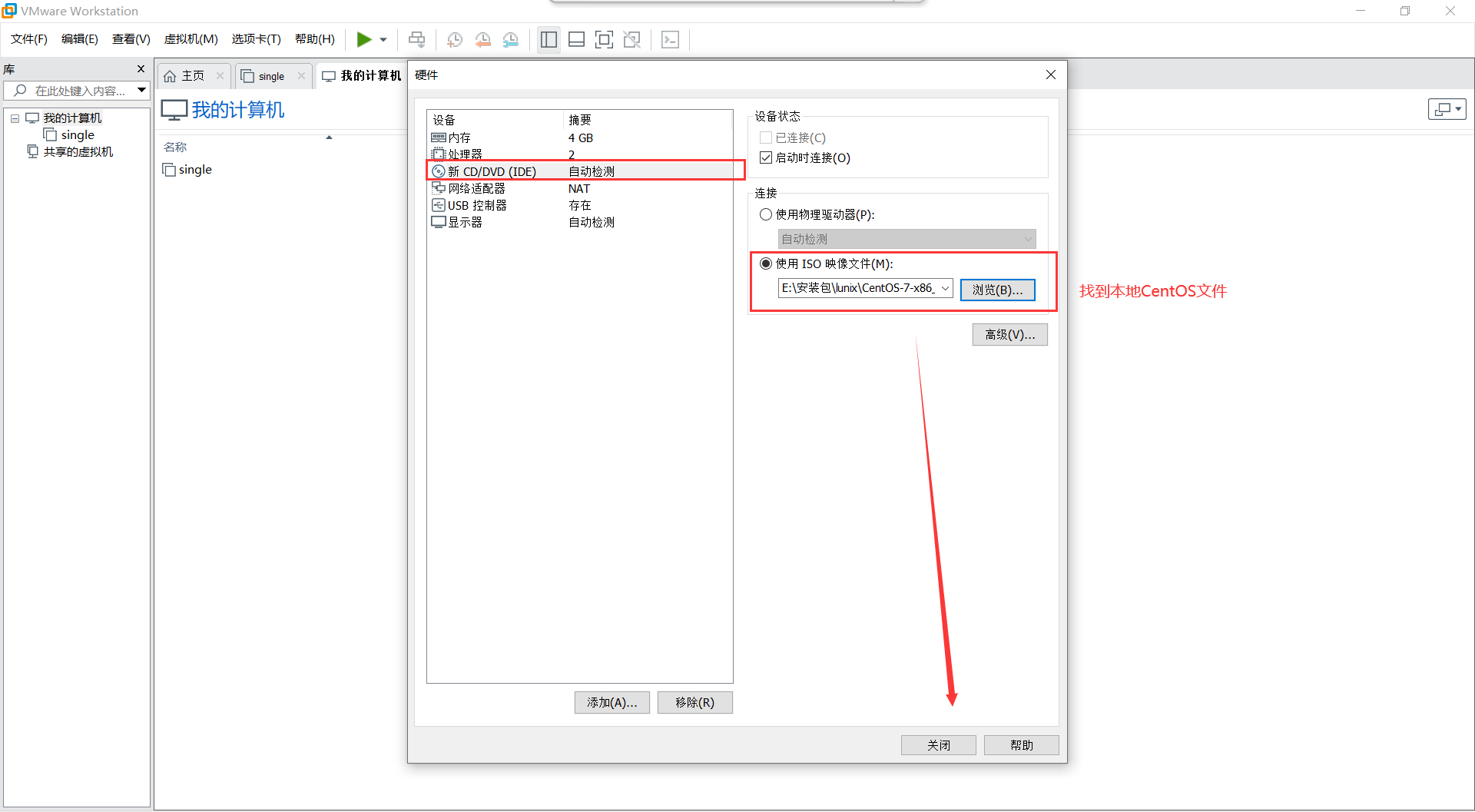1475x812 pixels.
Task: Close the 硬件 dialog with X
Action: [1051, 75]
